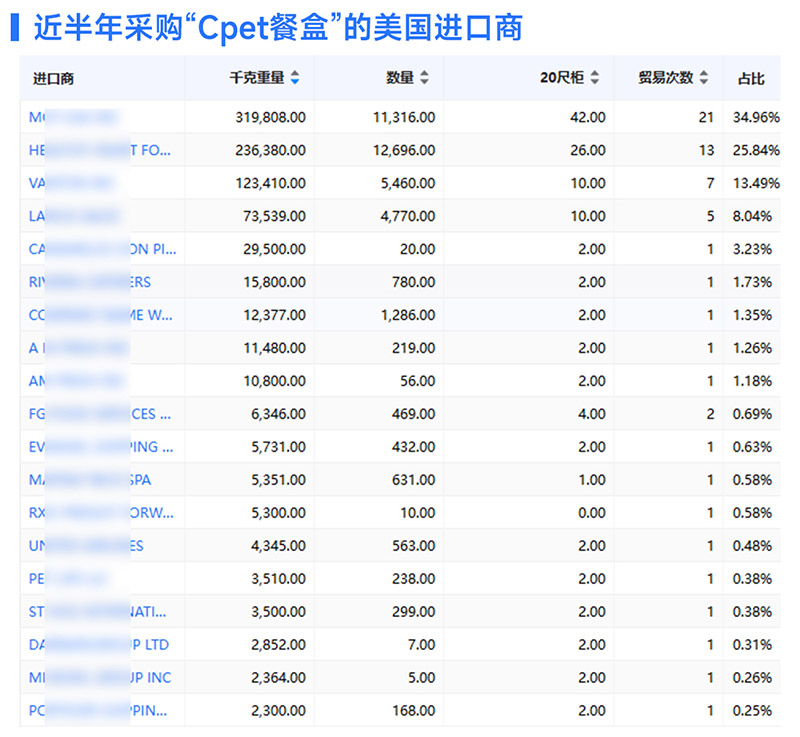The height and width of the screenshot is (737, 800).
Task: Select share cell 25.84%
Action: [x=756, y=150]
